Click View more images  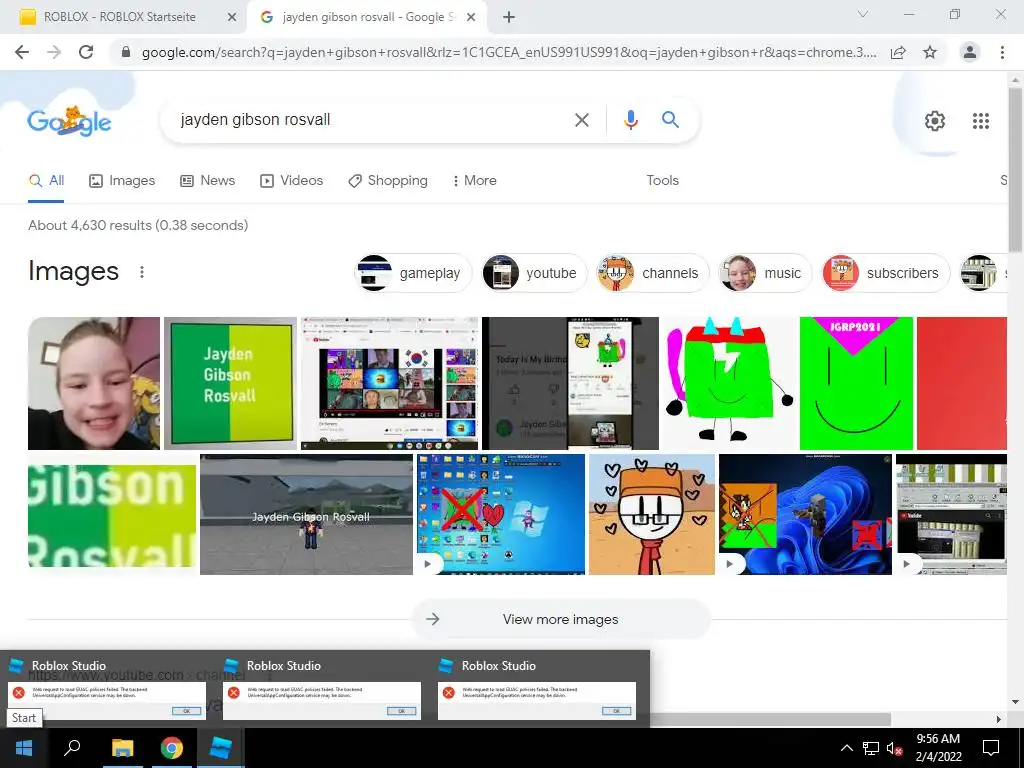560,619
